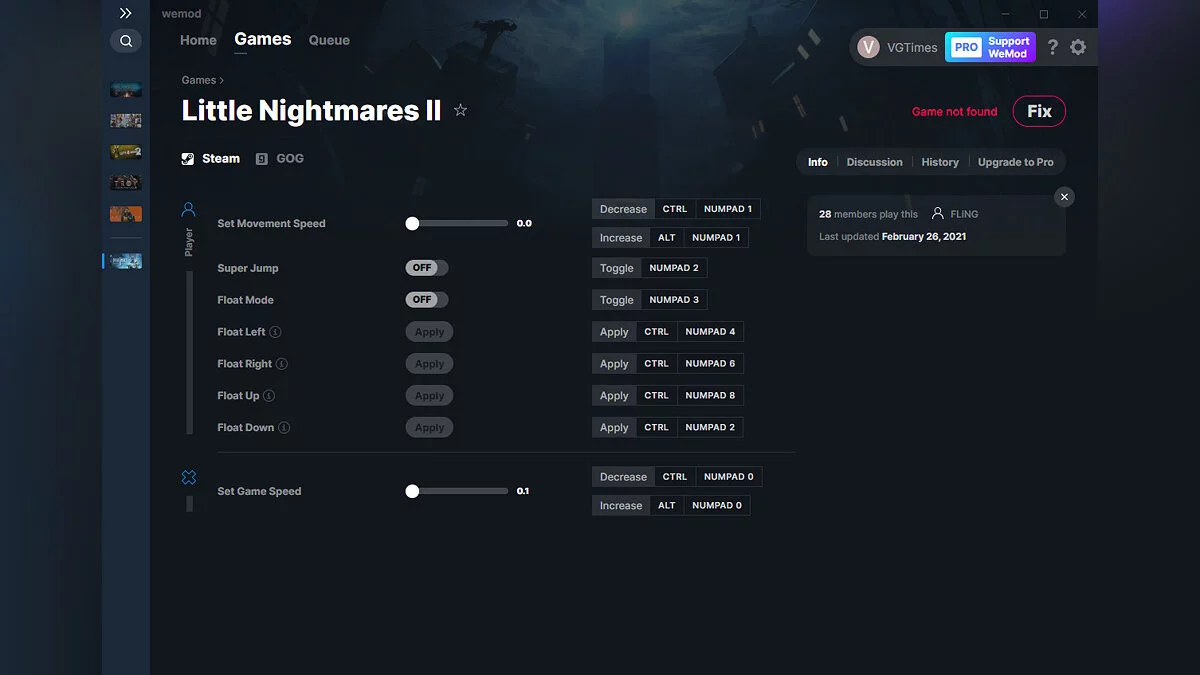Click the search icon in the left sidebar
Image resolution: width=1200 pixels, height=675 pixels.
pos(125,40)
